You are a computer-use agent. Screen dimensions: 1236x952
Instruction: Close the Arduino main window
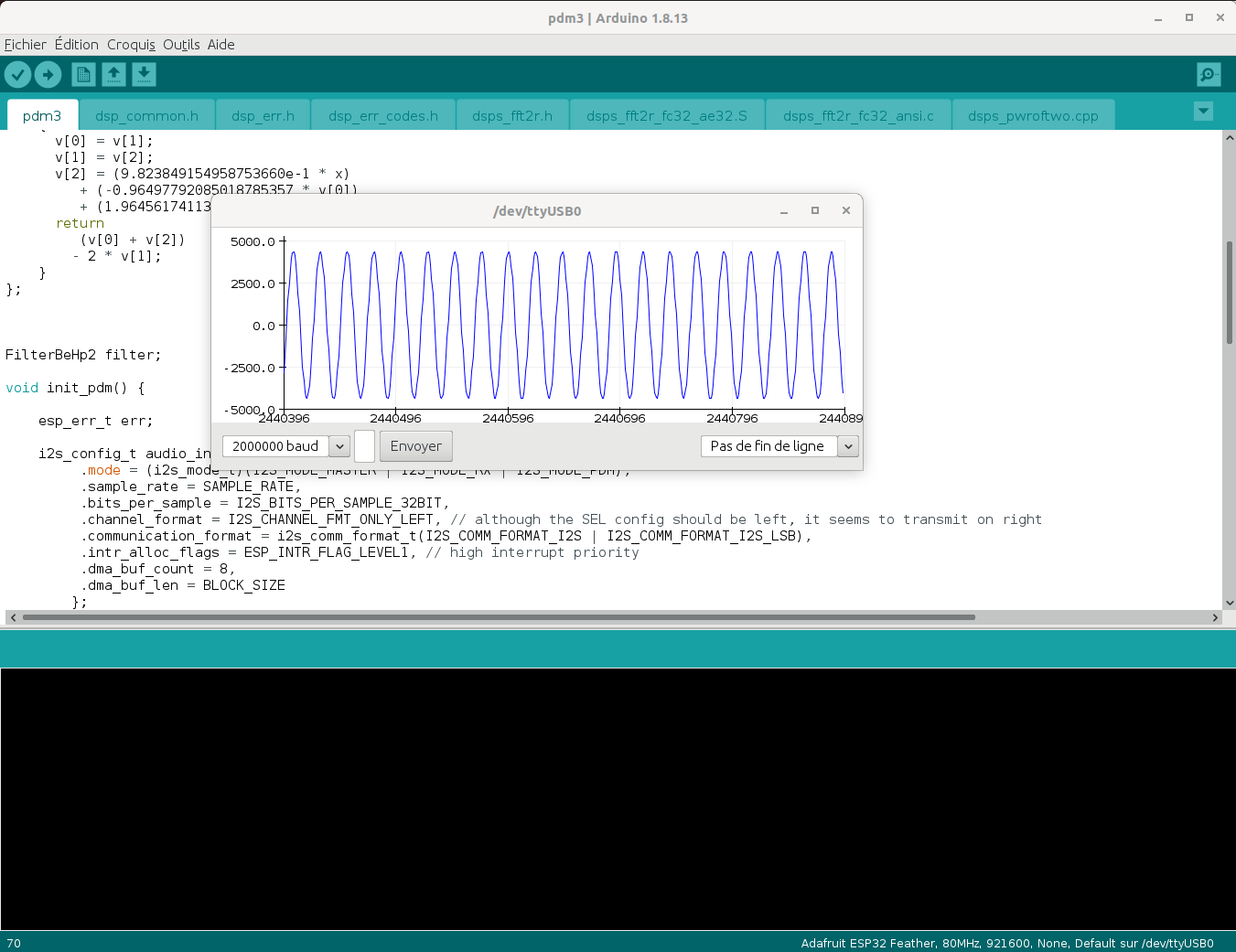(x=1220, y=18)
